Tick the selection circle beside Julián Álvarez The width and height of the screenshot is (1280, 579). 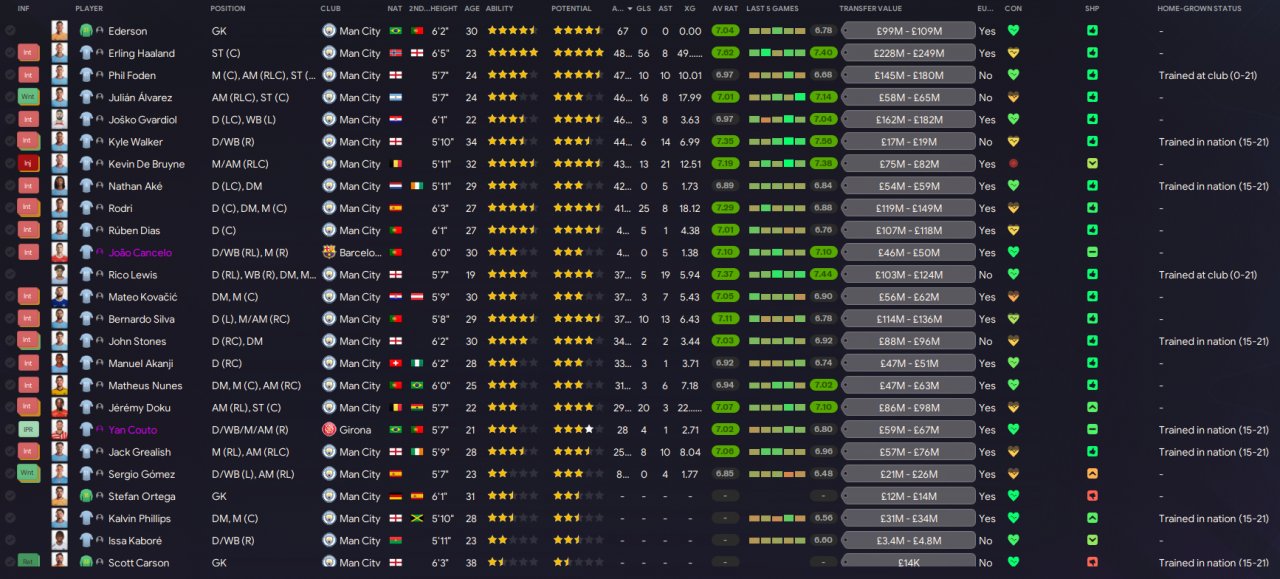point(10,97)
